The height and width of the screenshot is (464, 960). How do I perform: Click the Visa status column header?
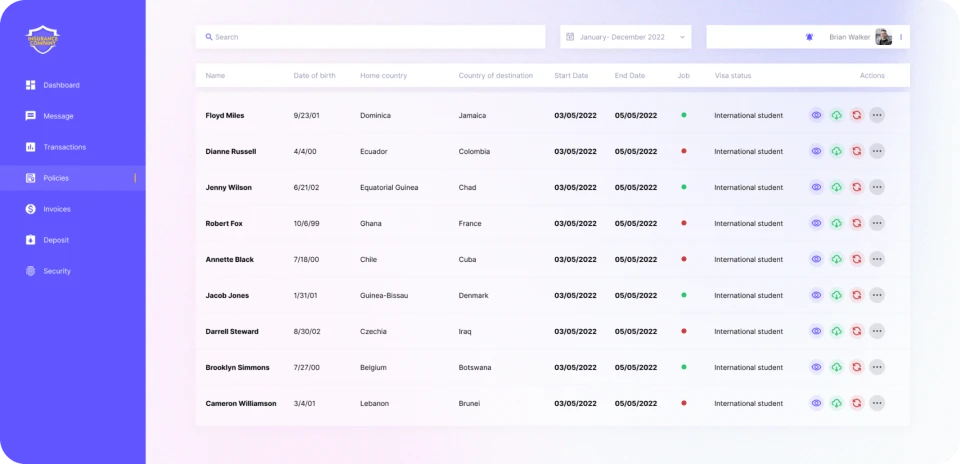(x=733, y=76)
